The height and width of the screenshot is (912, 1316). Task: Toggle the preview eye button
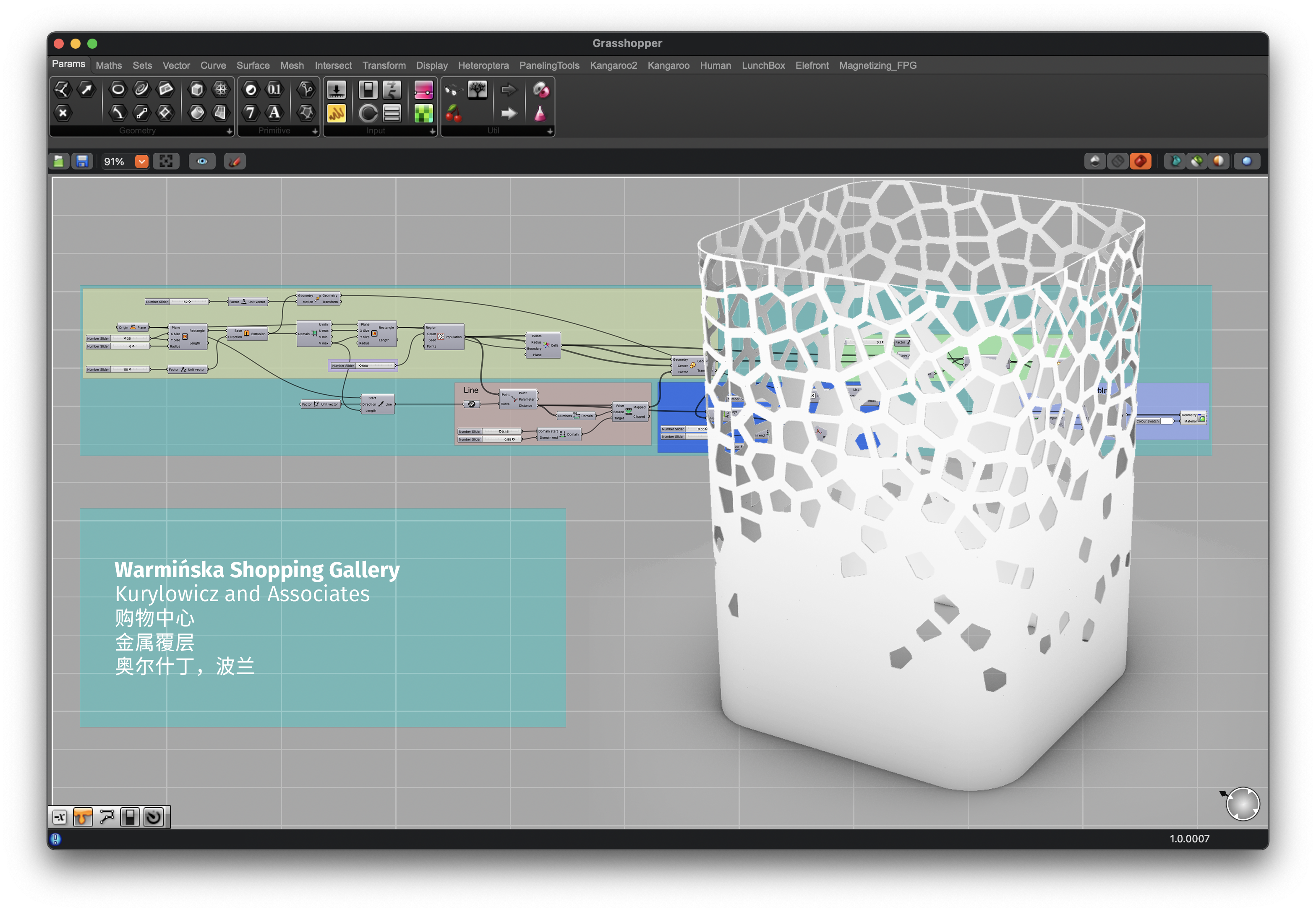tap(202, 162)
